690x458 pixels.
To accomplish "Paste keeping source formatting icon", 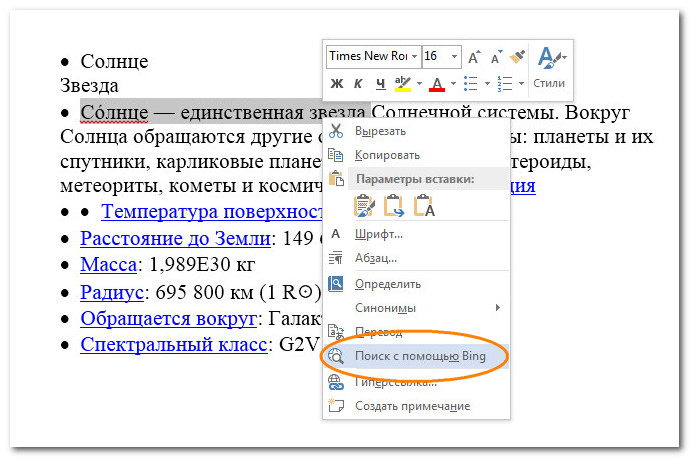I will coord(364,205).
